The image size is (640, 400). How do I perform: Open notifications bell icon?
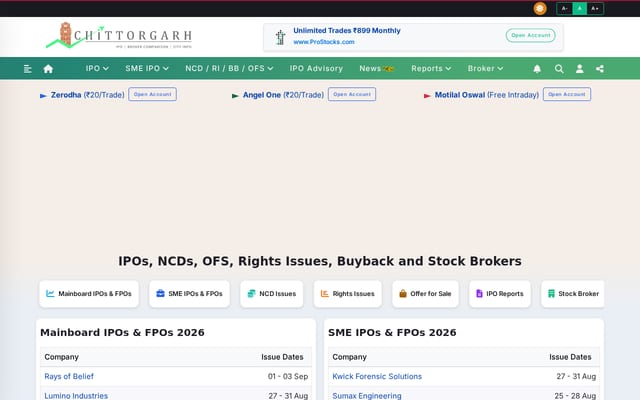point(537,69)
